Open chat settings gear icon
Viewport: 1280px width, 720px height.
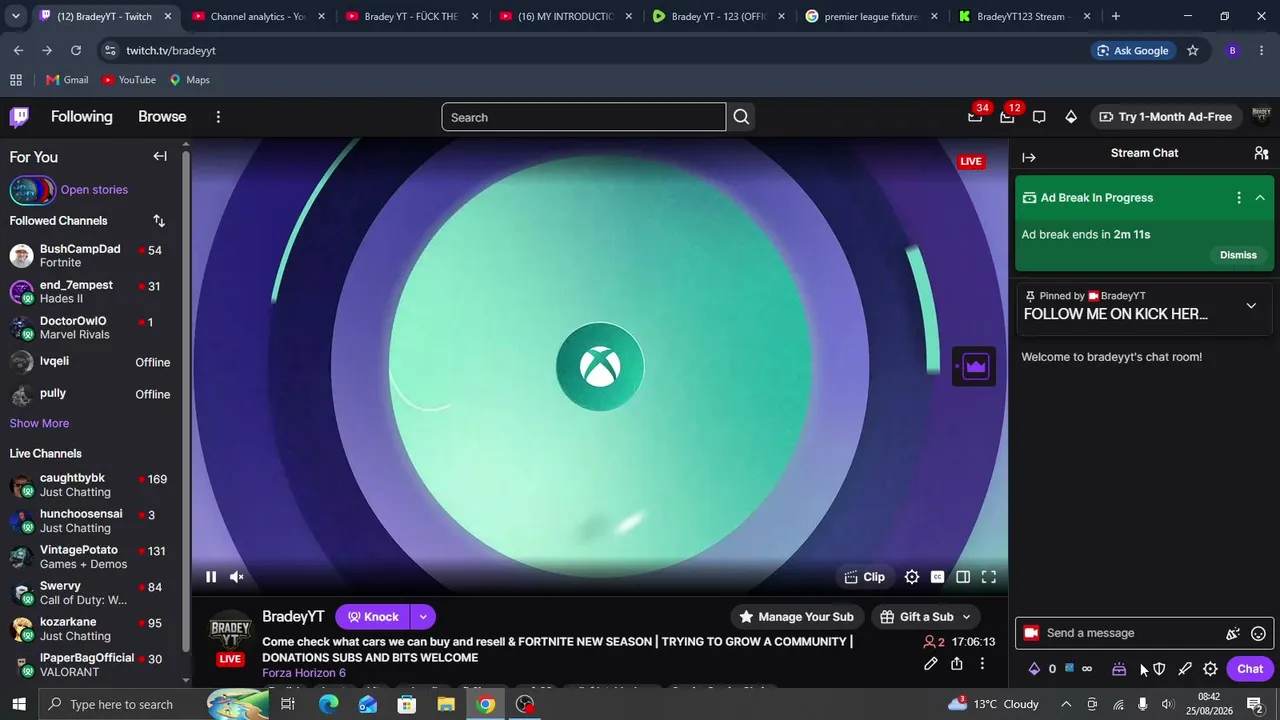[1210, 669]
